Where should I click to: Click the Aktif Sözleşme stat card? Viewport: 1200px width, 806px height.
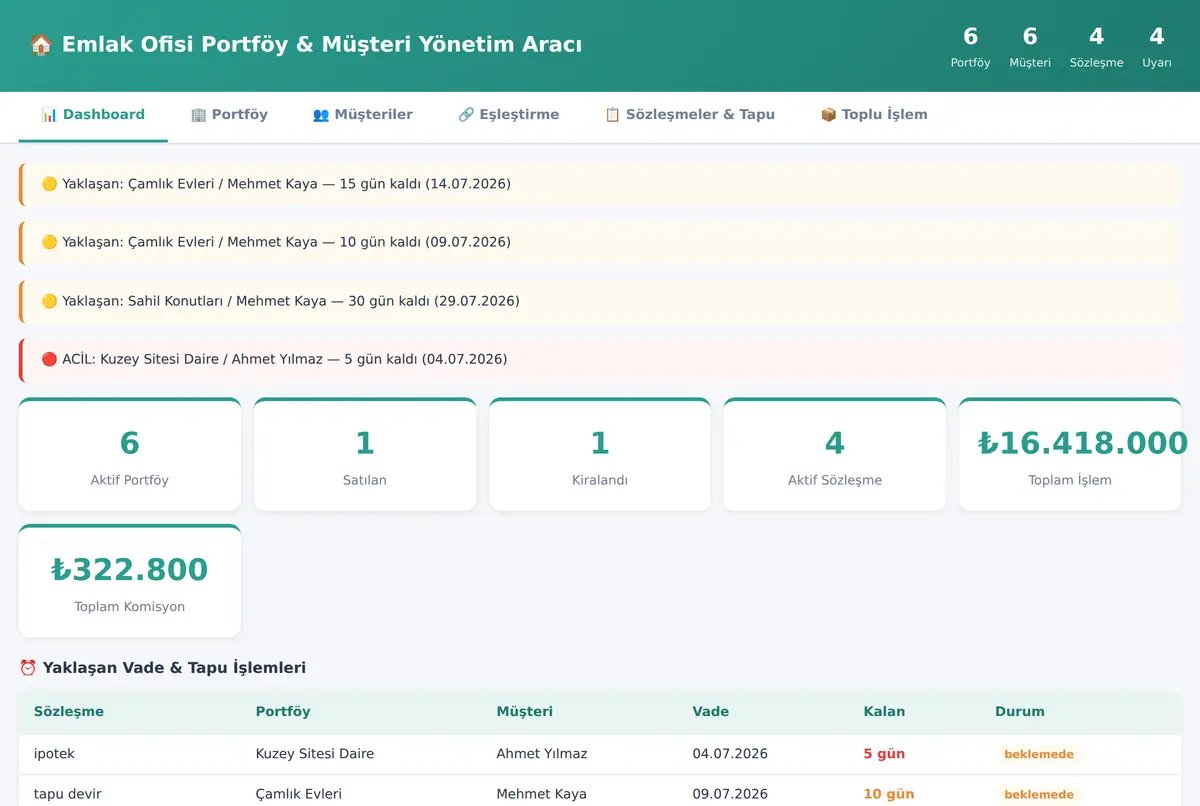[x=835, y=455]
